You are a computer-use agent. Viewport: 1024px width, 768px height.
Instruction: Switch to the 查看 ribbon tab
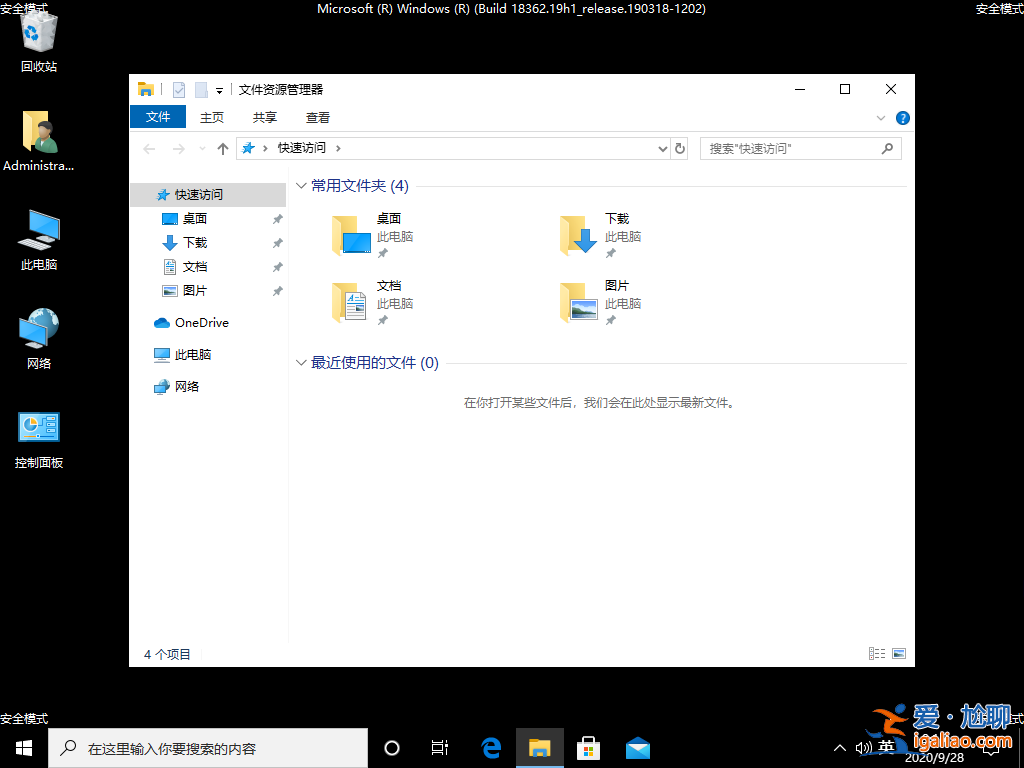pos(317,117)
